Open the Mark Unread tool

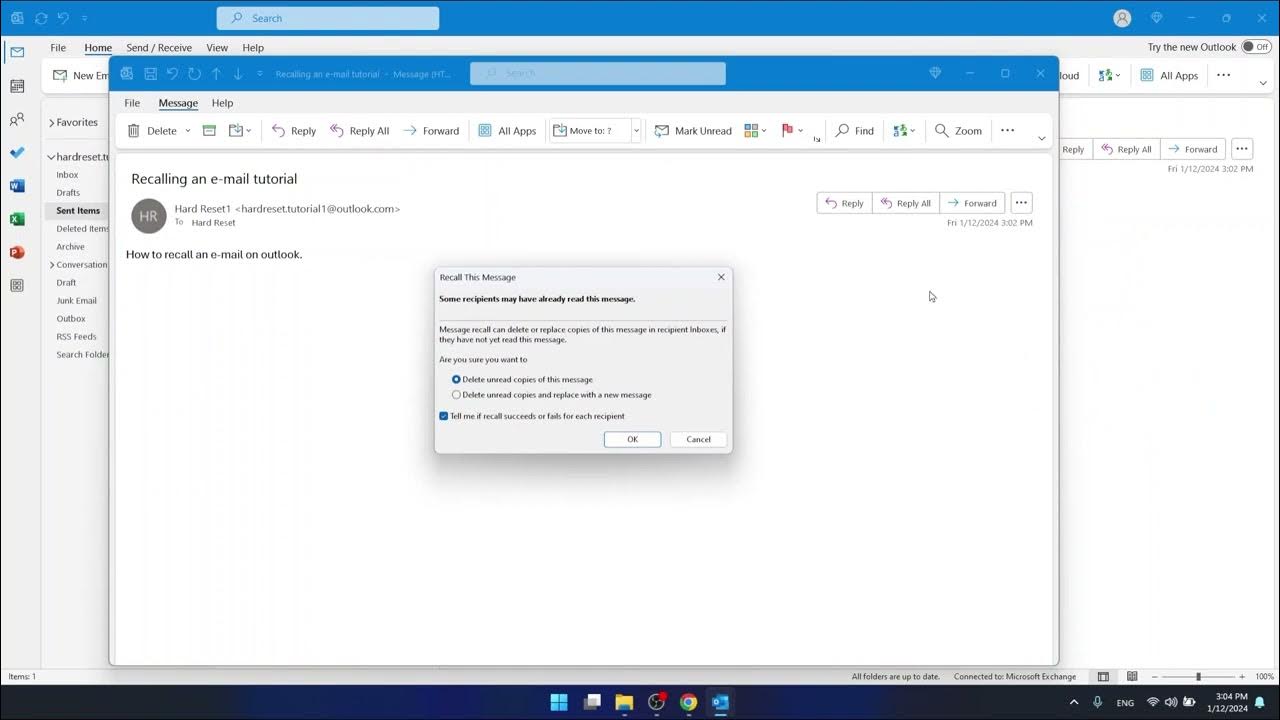point(693,130)
